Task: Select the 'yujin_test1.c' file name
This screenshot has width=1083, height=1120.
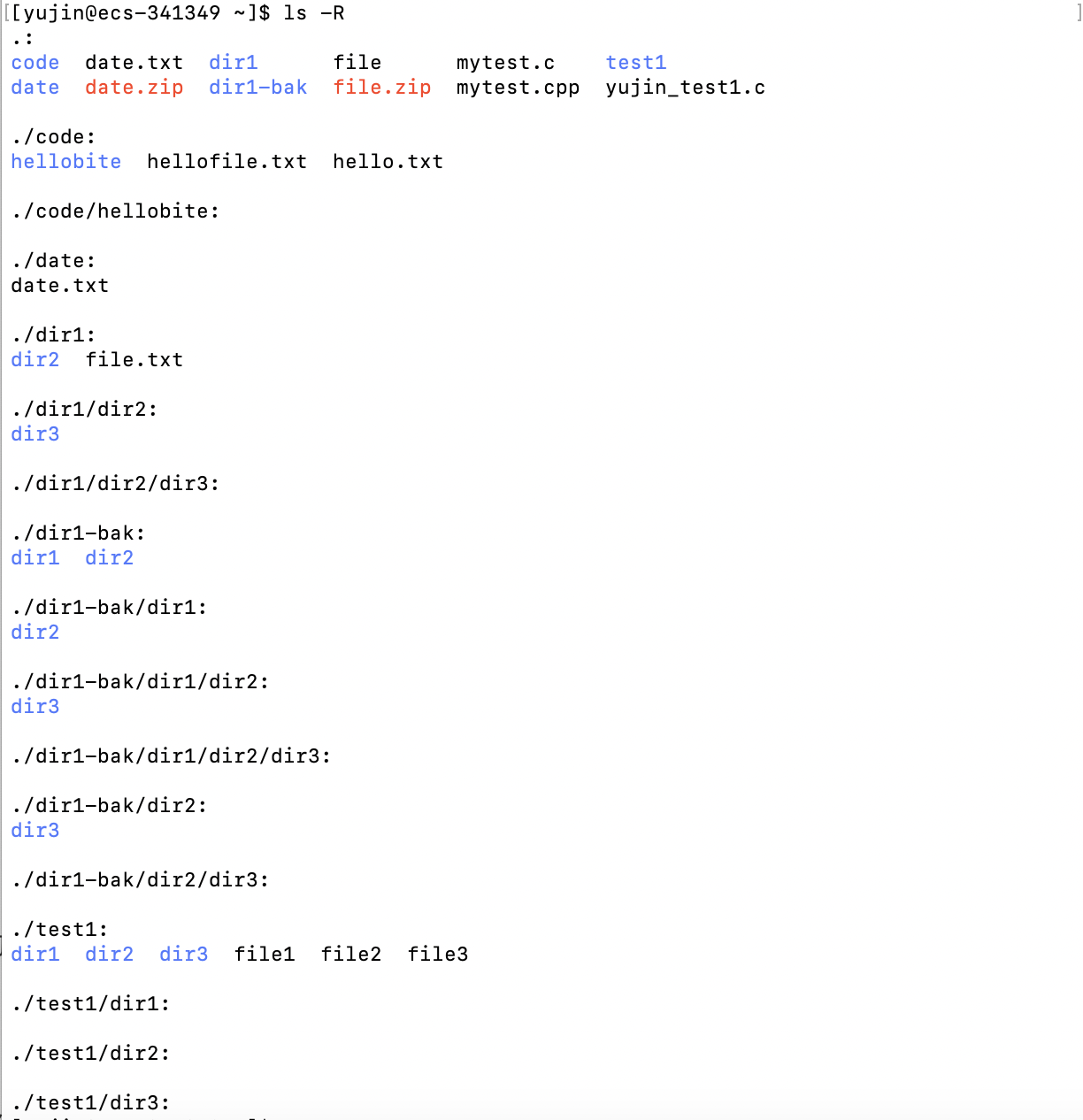Action: (686, 88)
